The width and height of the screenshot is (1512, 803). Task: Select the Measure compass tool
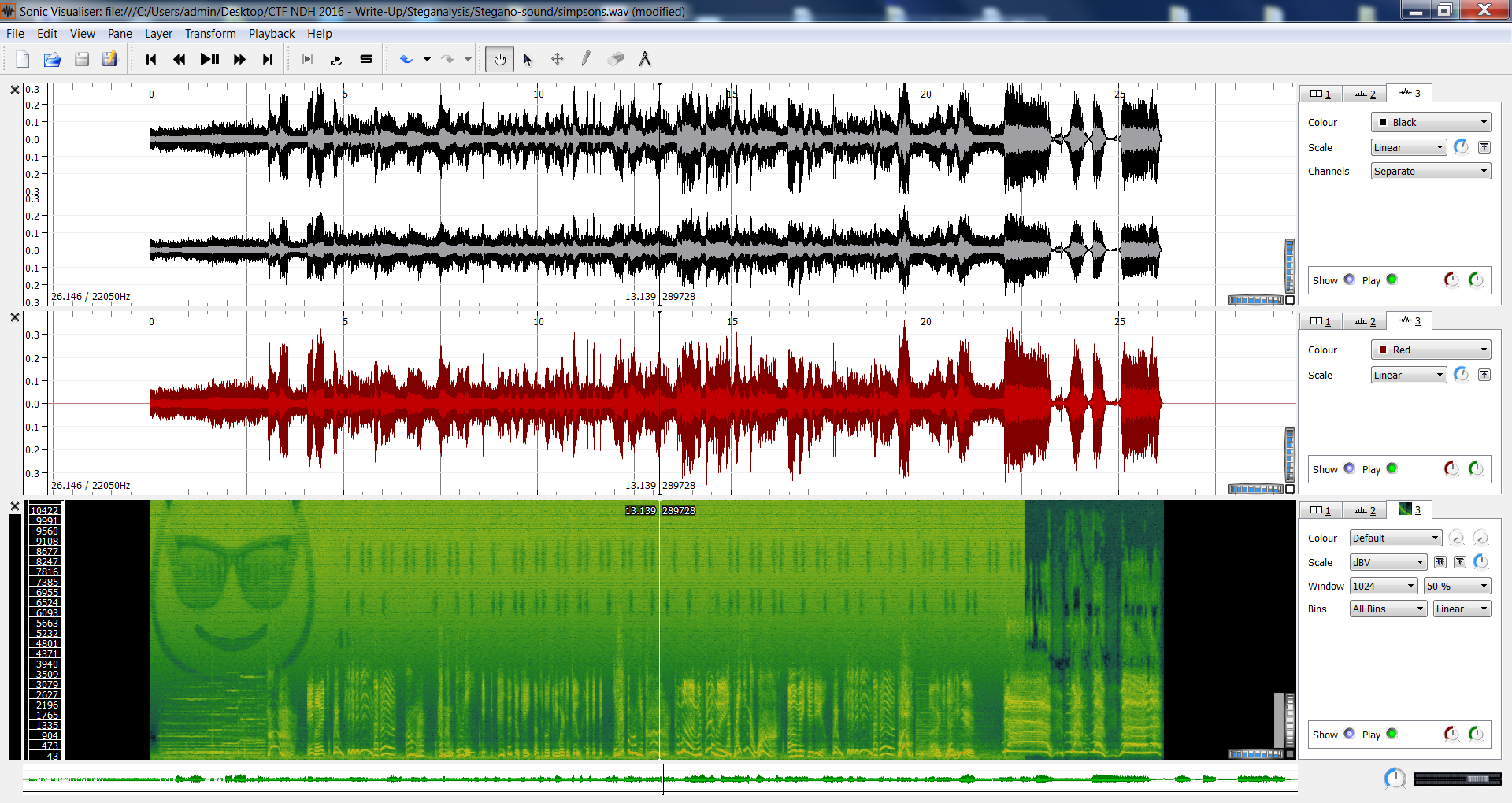tap(645, 59)
